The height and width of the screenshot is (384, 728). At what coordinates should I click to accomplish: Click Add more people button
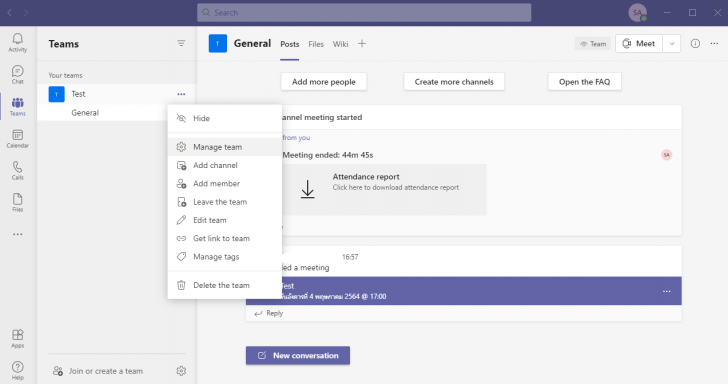click(324, 82)
